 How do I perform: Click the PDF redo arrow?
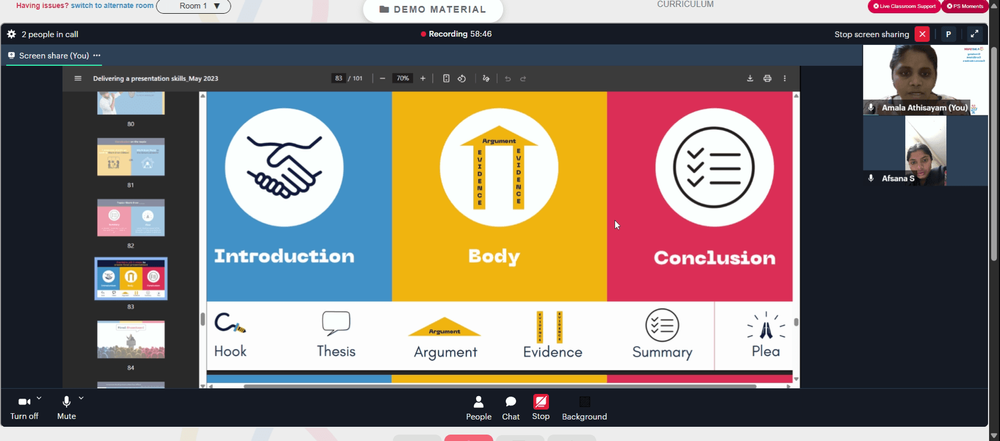(523, 78)
